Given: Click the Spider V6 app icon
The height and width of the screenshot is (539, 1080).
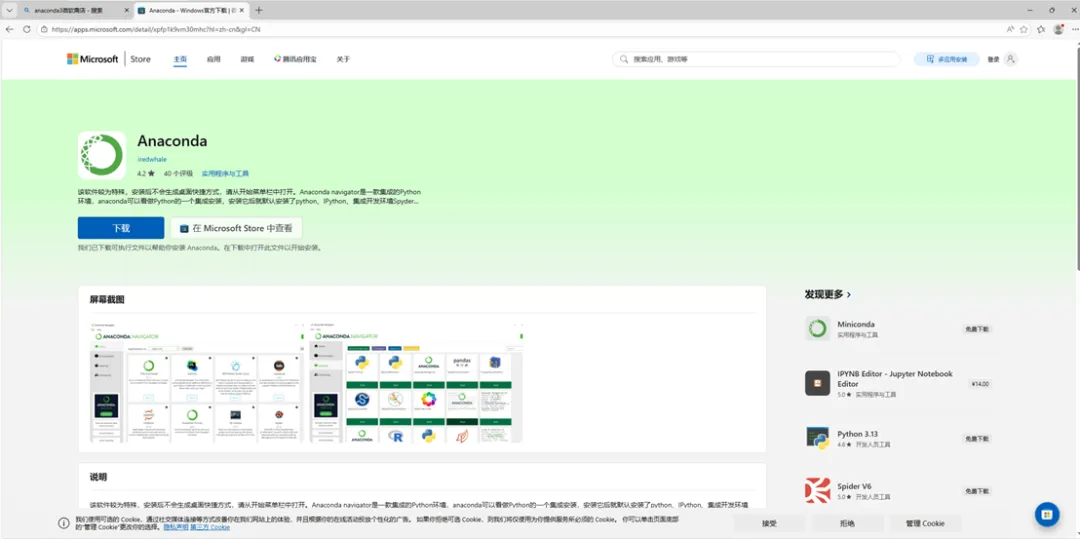Looking at the screenshot, I should [x=818, y=490].
